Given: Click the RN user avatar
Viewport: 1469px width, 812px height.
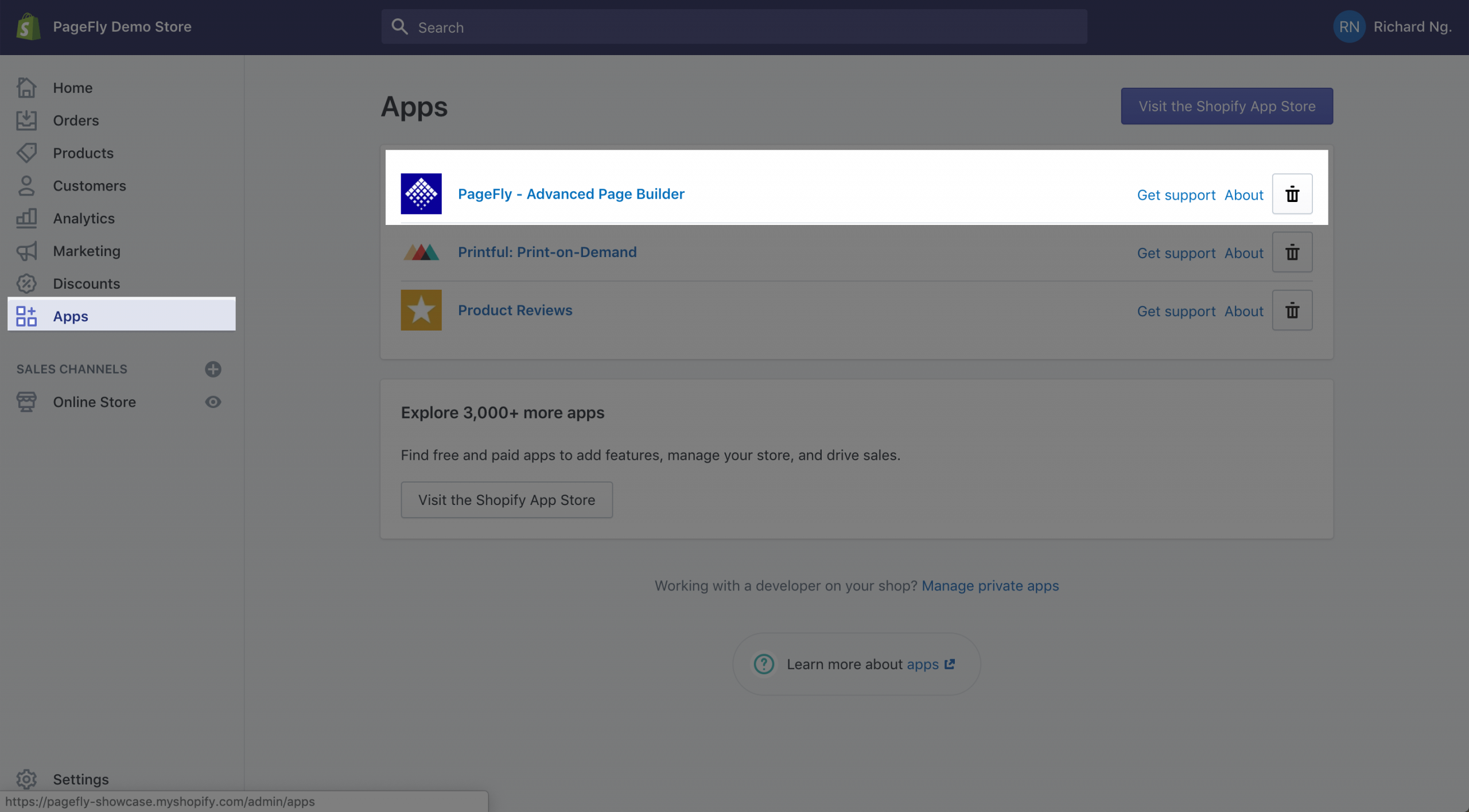Looking at the screenshot, I should pyautogui.click(x=1349, y=26).
